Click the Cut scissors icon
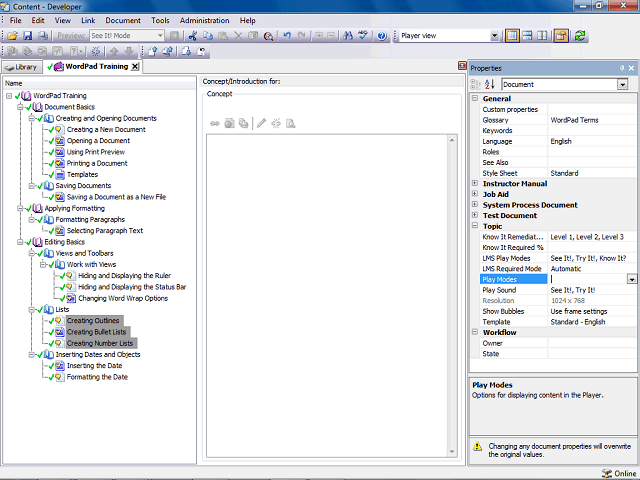This screenshot has height=480, width=640. pos(193,36)
